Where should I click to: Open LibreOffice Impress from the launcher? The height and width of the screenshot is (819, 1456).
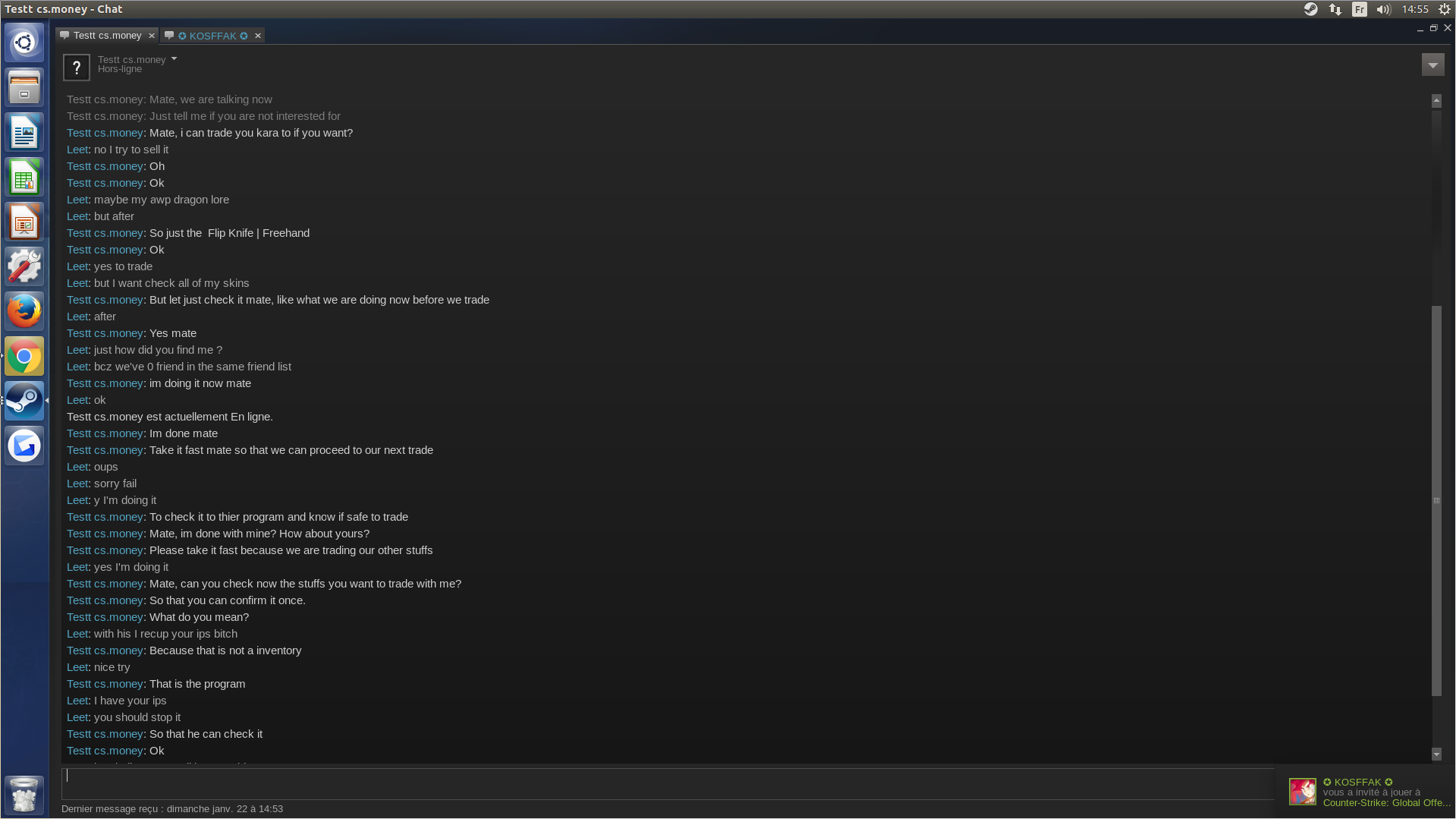[x=24, y=222]
